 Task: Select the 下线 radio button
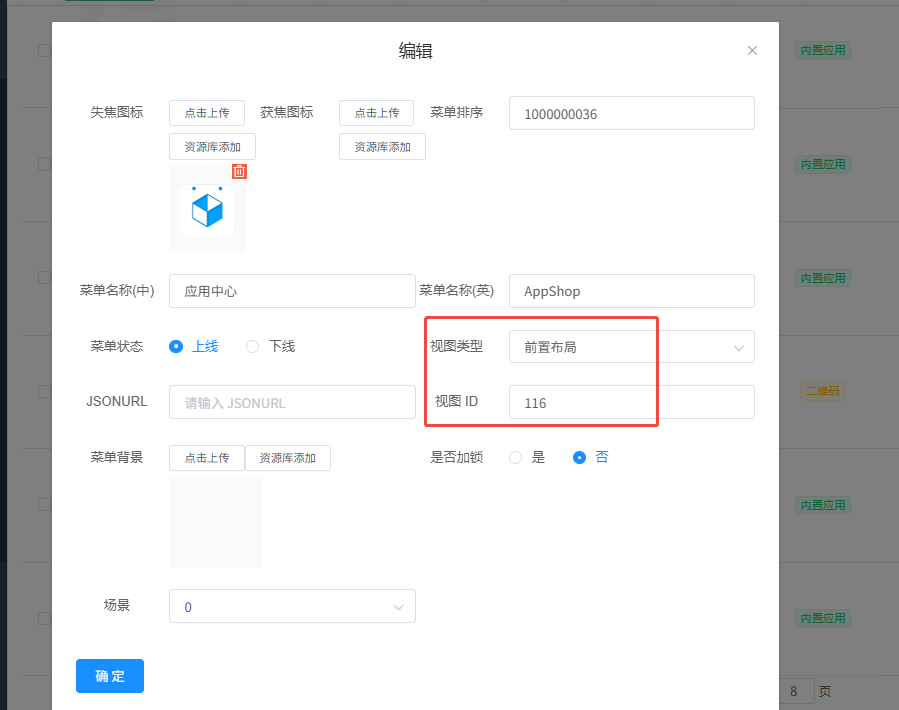coord(253,346)
